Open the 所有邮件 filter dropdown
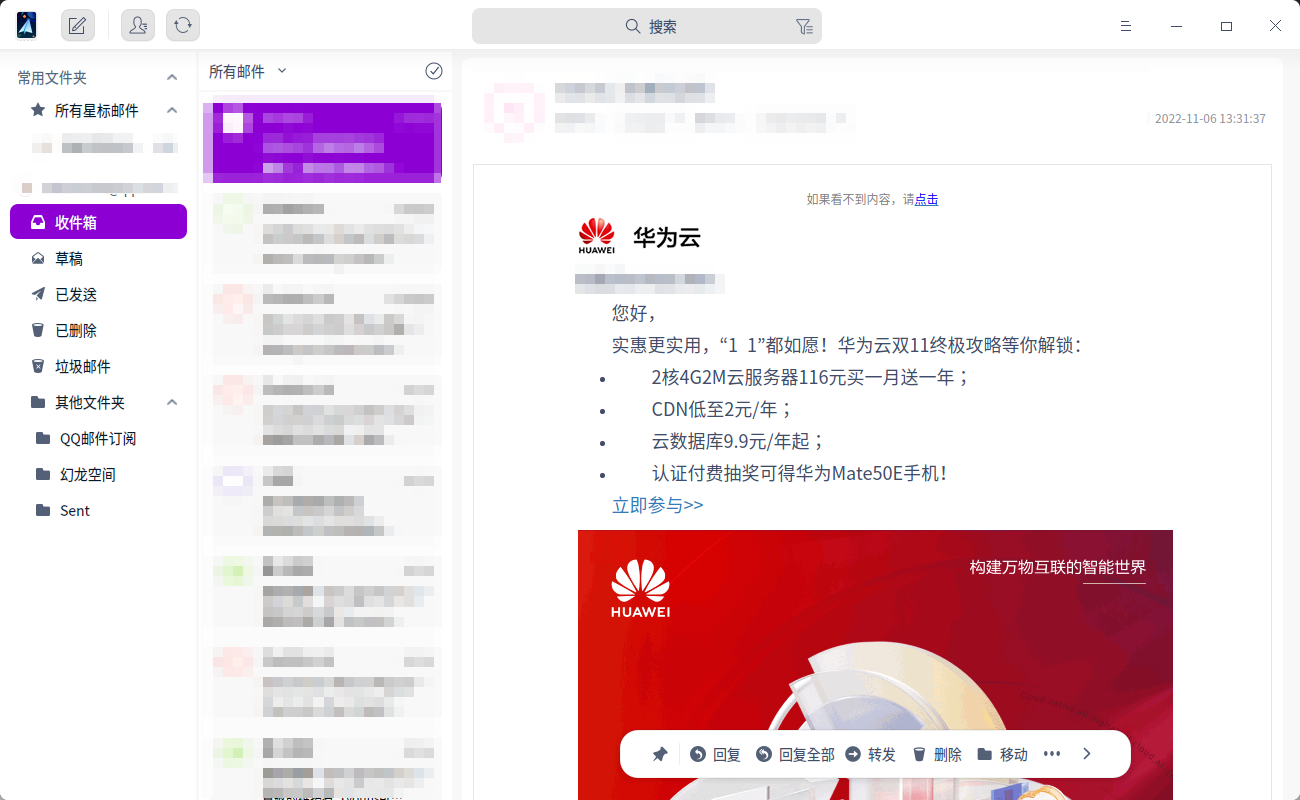1300x800 pixels. click(x=248, y=71)
